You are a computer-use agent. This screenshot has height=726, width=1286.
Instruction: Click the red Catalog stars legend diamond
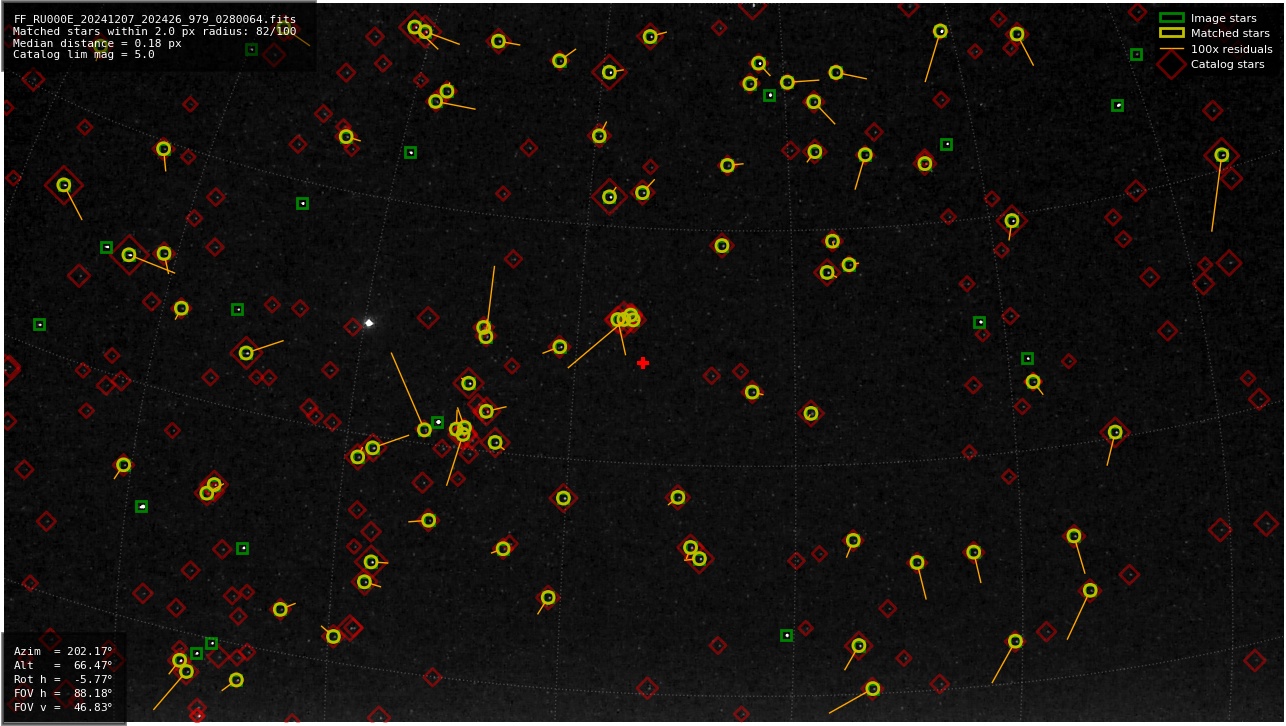1171,64
